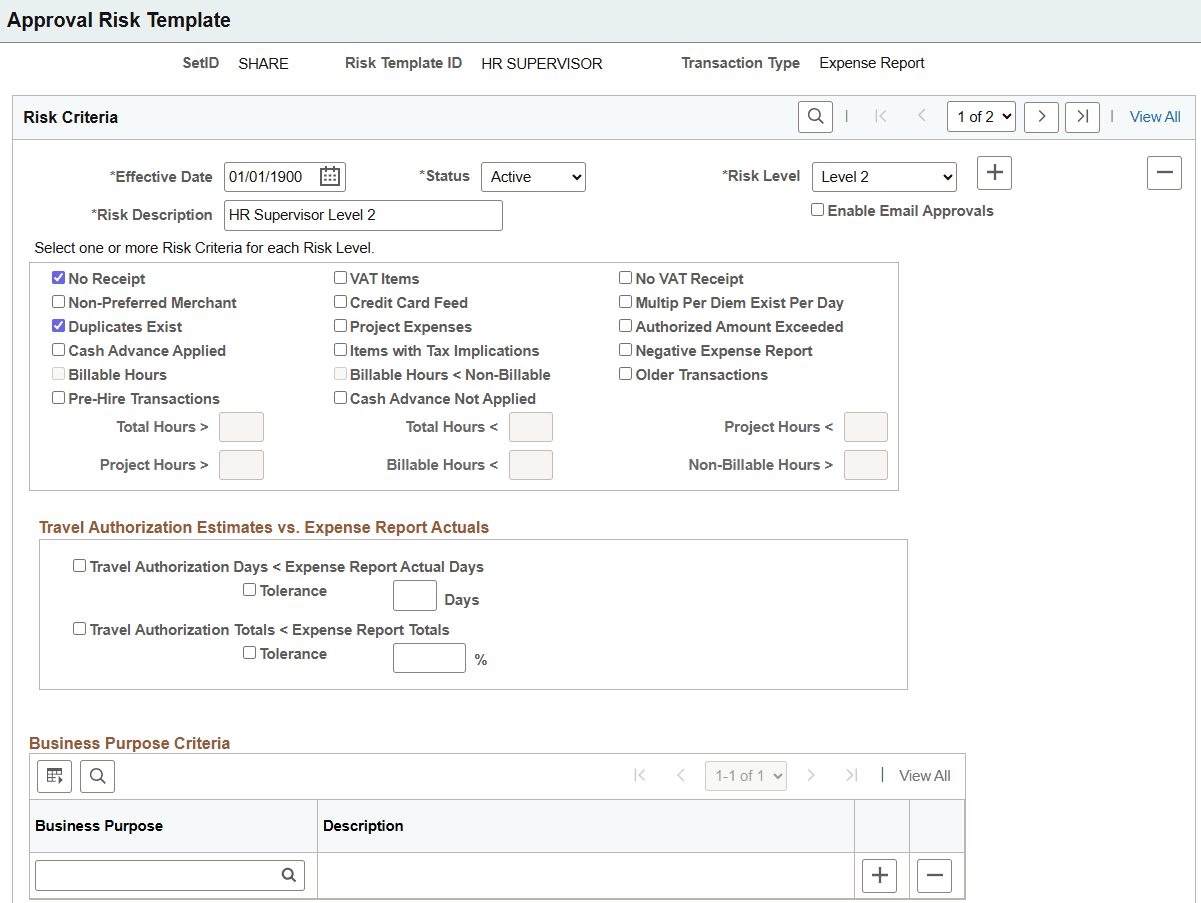This screenshot has width=1201, height=903.
Task: Open the 1 of 2 row selector dropdown
Action: coord(981,116)
